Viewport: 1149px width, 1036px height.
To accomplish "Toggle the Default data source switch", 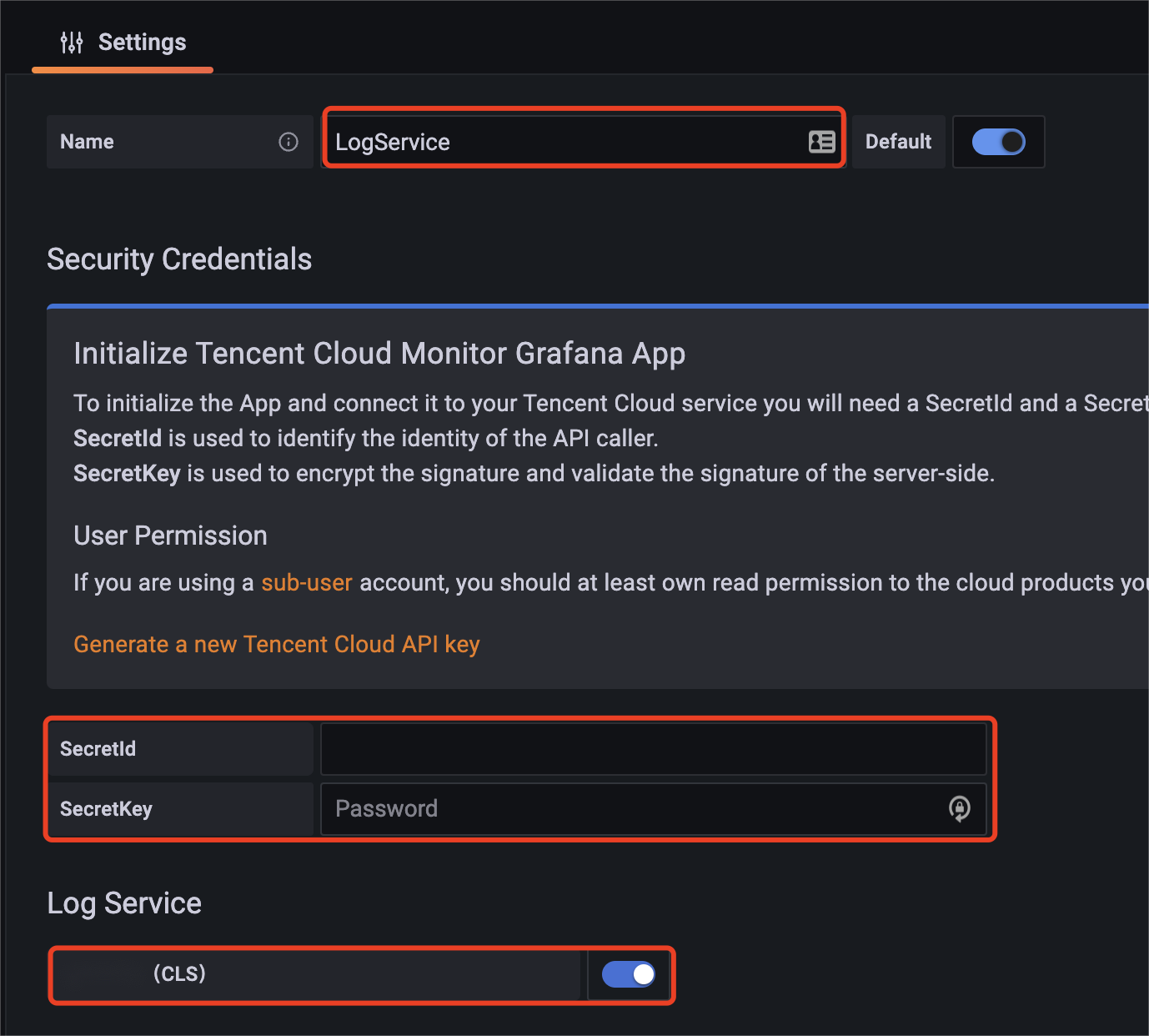I will pyautogui.click(x=998, y=142).
